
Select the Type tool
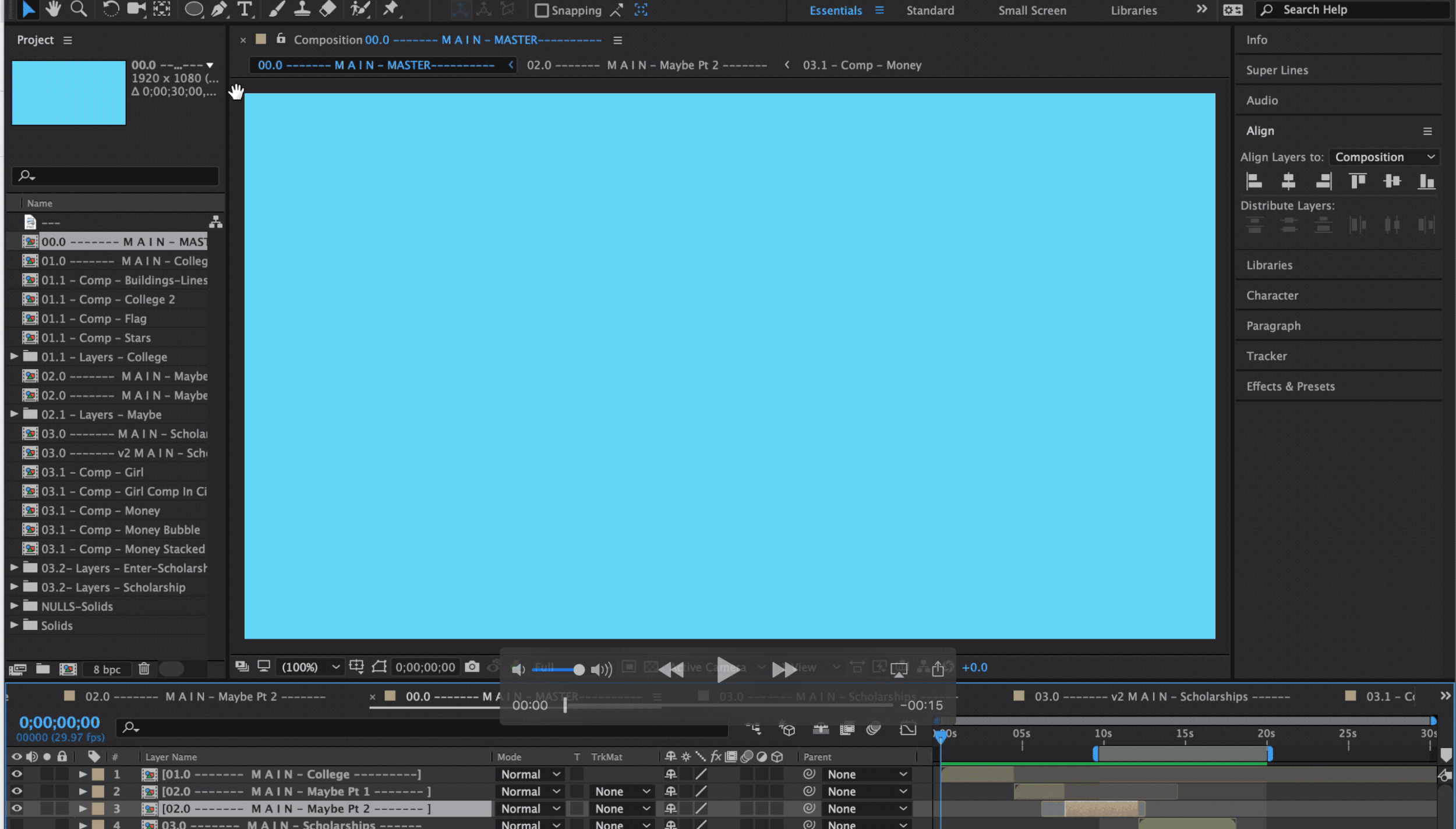point(245,9)
